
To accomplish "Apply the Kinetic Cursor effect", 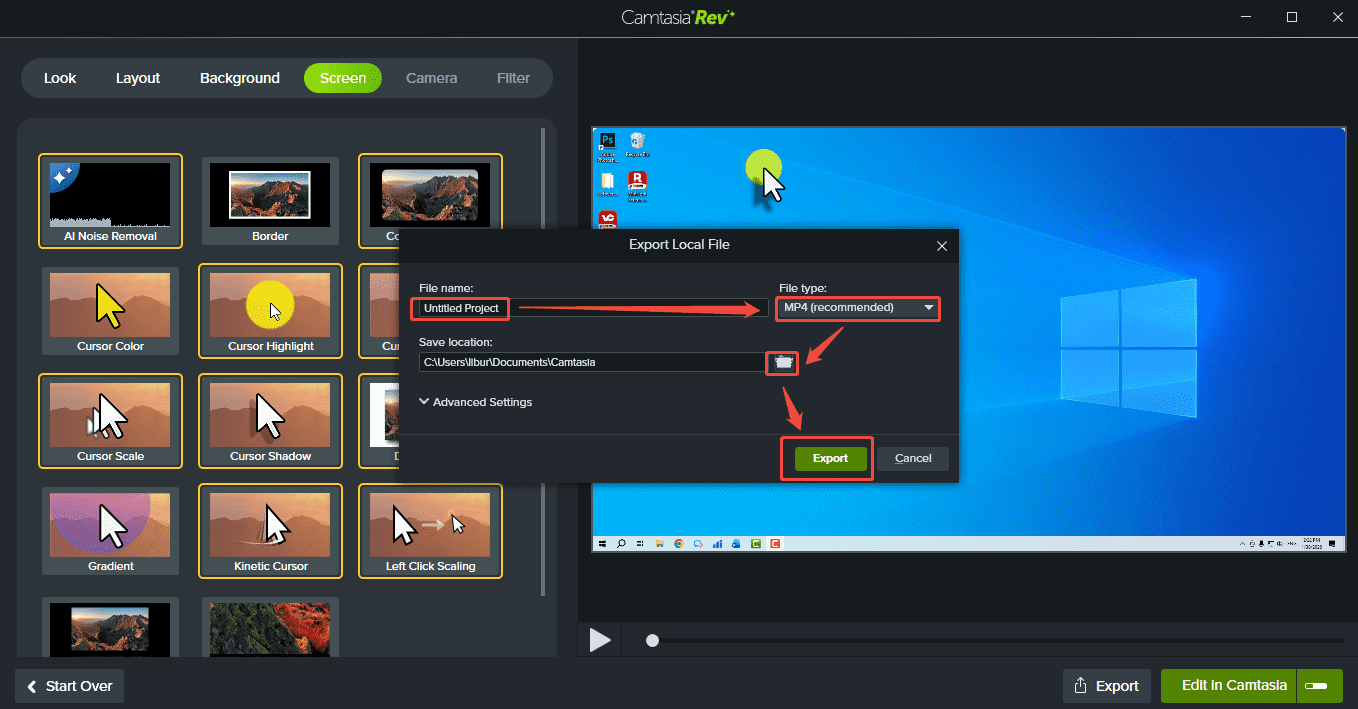I will 270,531.
